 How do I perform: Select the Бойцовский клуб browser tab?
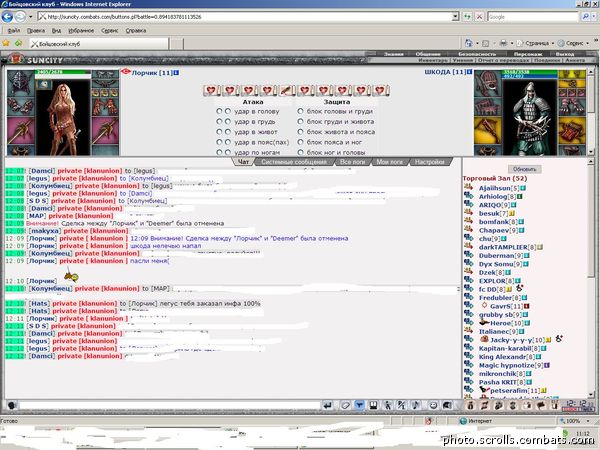(x=99, y=44)
